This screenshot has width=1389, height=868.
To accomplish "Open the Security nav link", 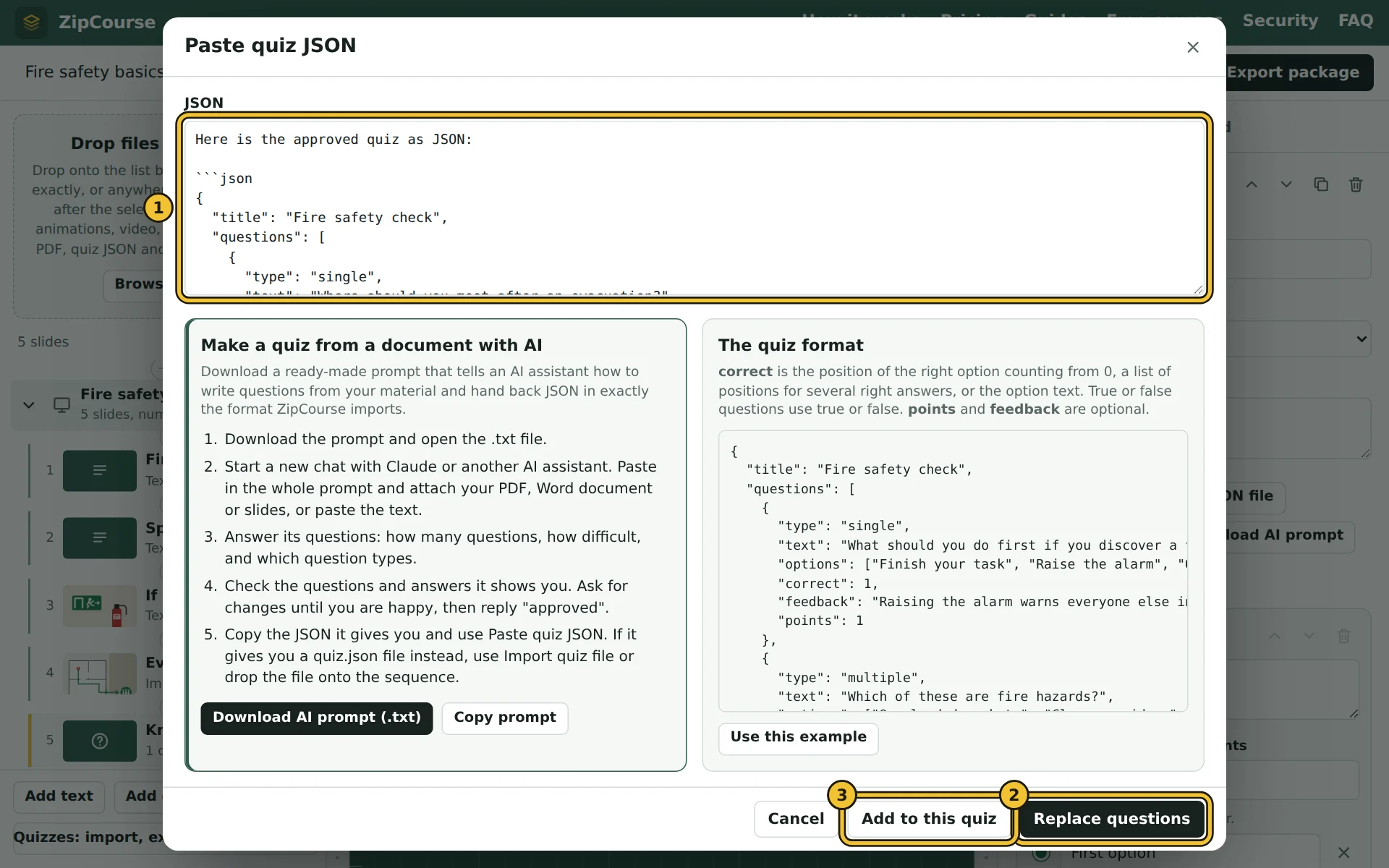I will pos(1280,21).
